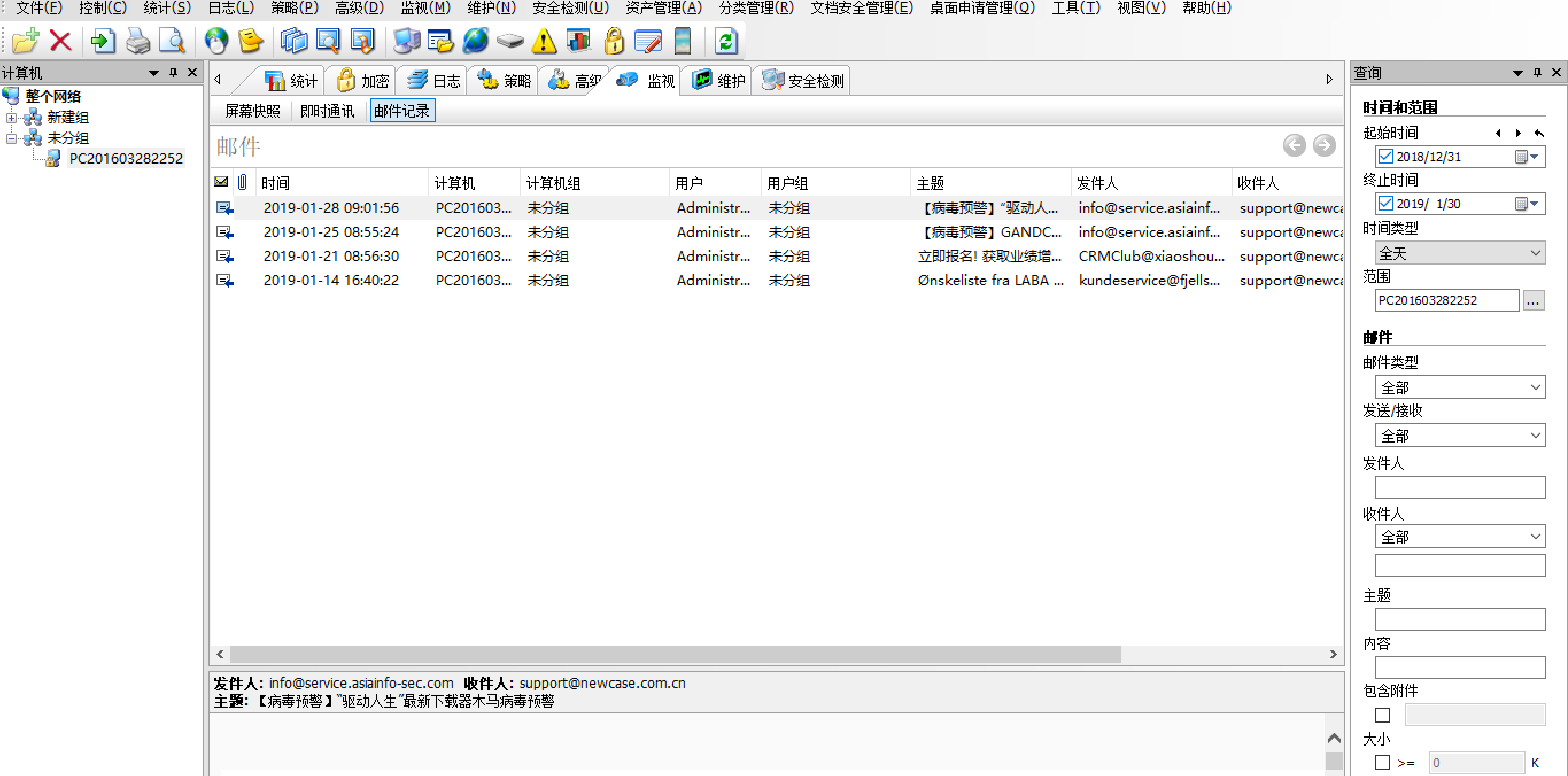Select the statistics chart toolbar icon

(579, 41)
